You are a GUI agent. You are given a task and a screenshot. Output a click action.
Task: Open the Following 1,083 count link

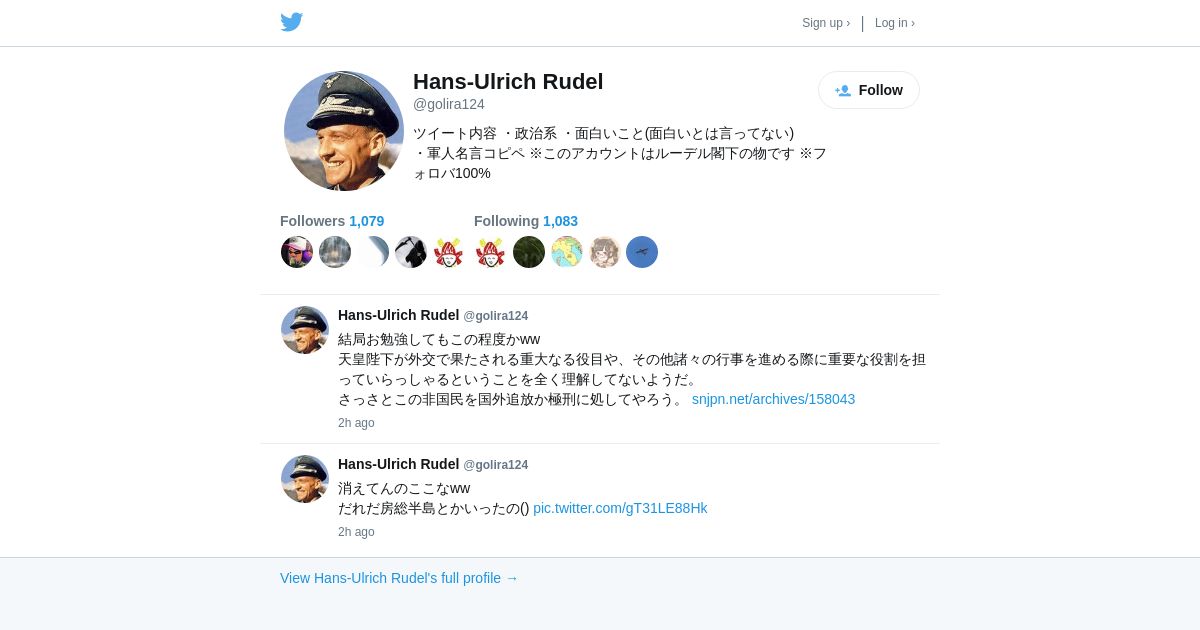526,221
